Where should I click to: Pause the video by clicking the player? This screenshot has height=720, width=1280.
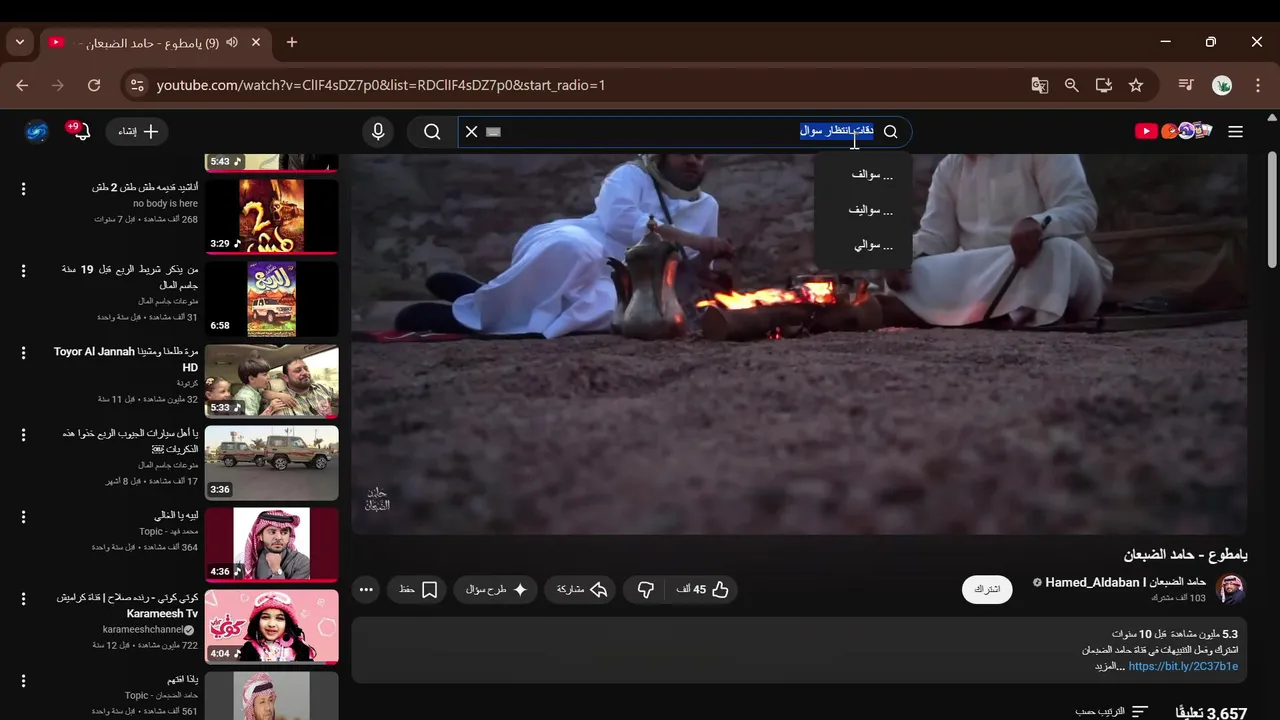click(799, 344)
